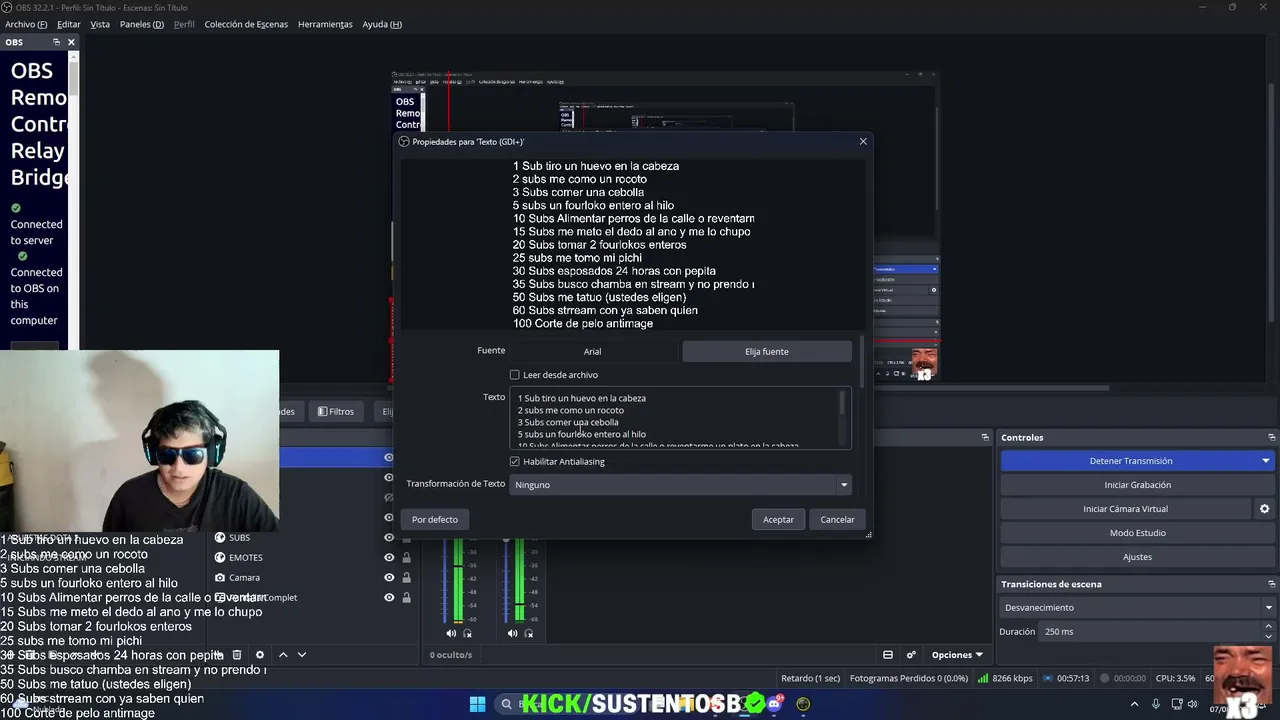Open the mixer Opciones dropdown
Image resolution: width=1280 pixels, height=720 pixels.
pyautogui.click(x=957, y=655)
